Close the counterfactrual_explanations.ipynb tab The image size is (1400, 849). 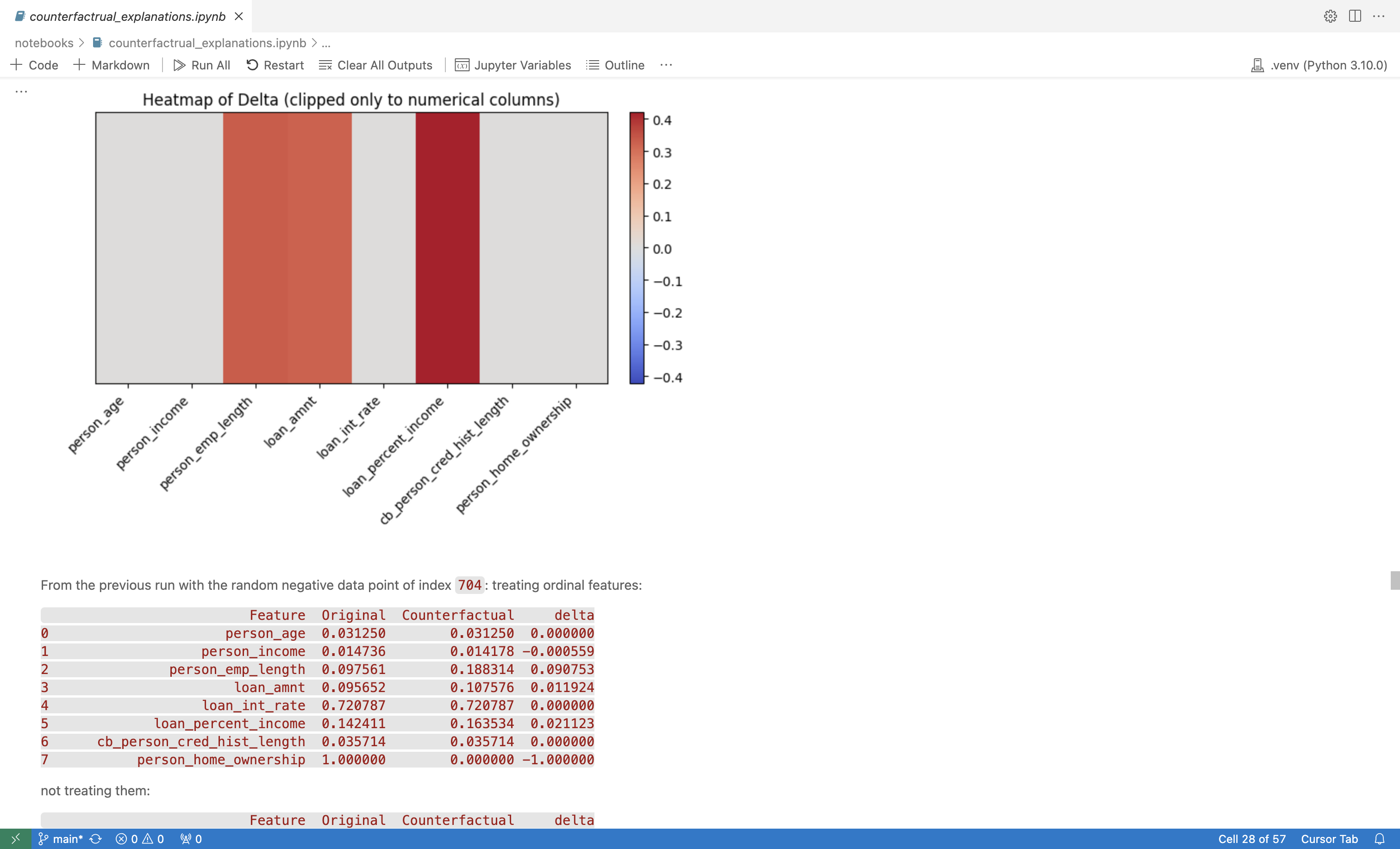(x=238, y=16)
